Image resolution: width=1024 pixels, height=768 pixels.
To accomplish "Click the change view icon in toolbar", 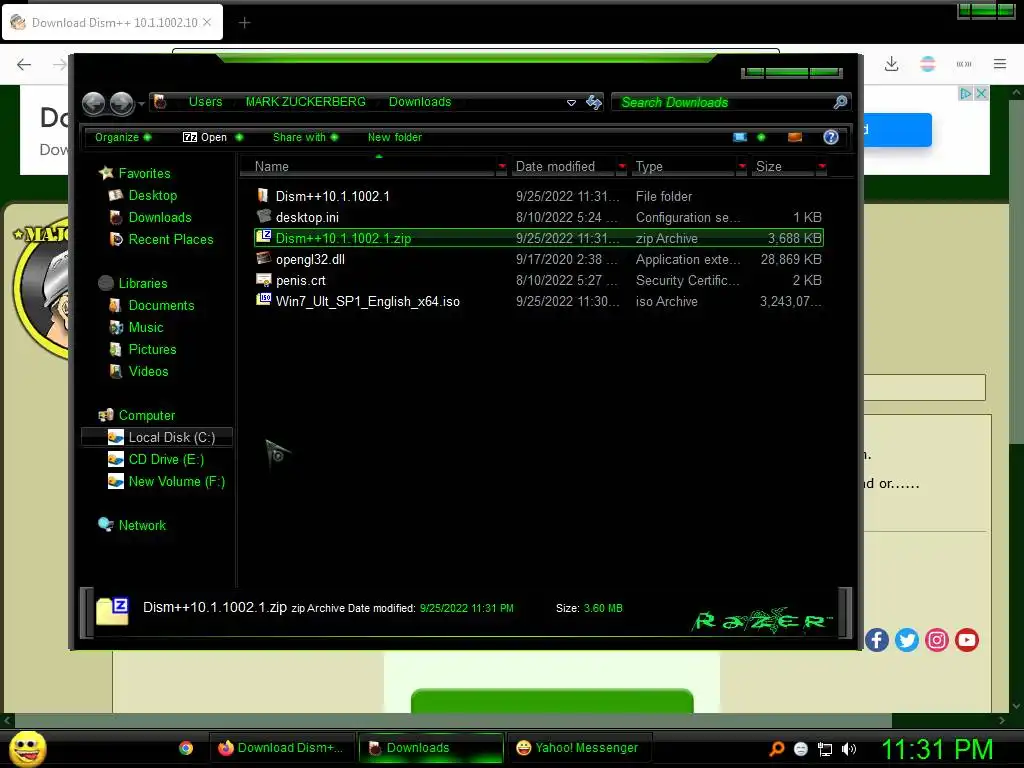I will (x=740, y=137).
